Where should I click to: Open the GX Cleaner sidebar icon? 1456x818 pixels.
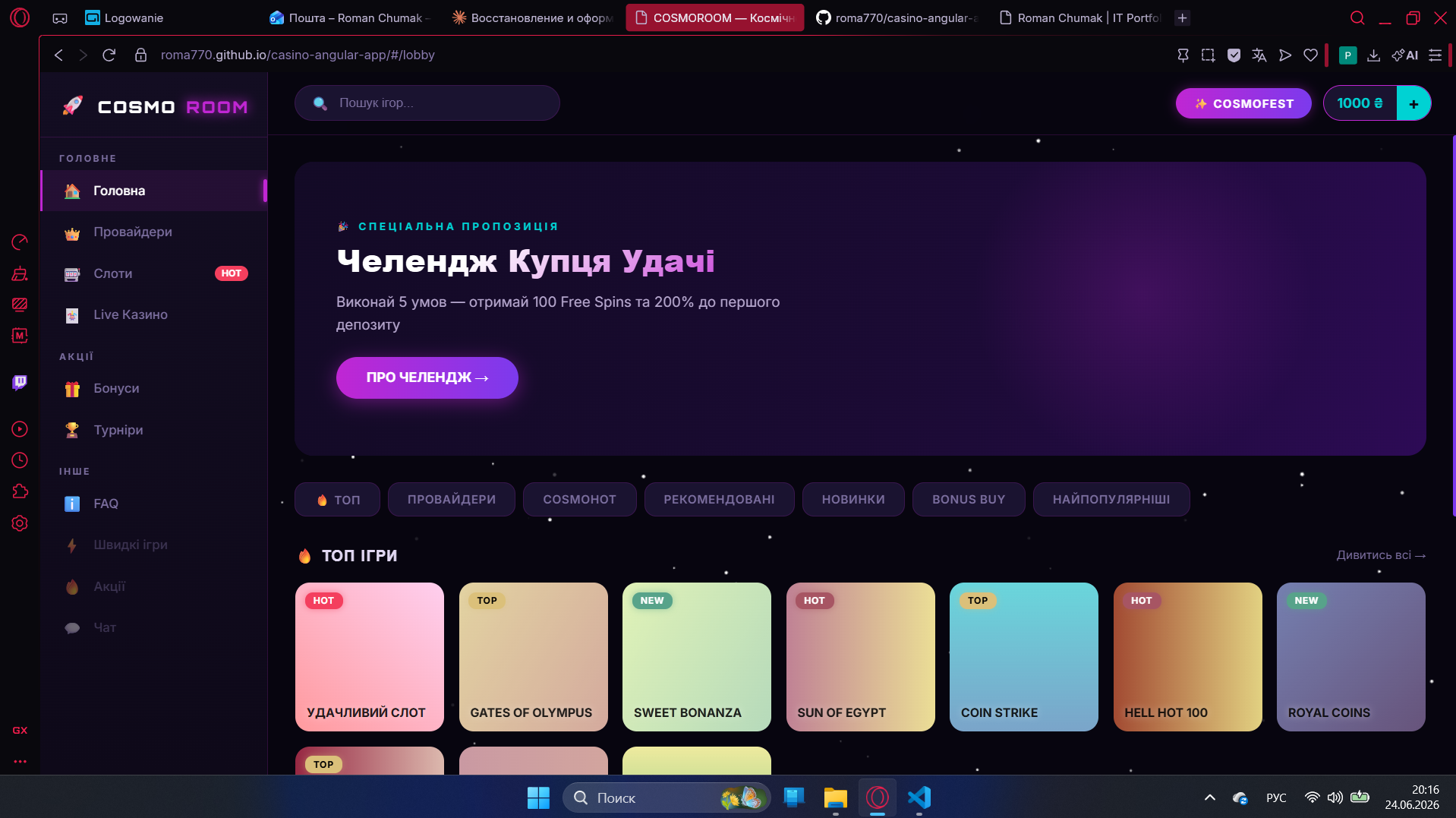(x=20, y=273)
